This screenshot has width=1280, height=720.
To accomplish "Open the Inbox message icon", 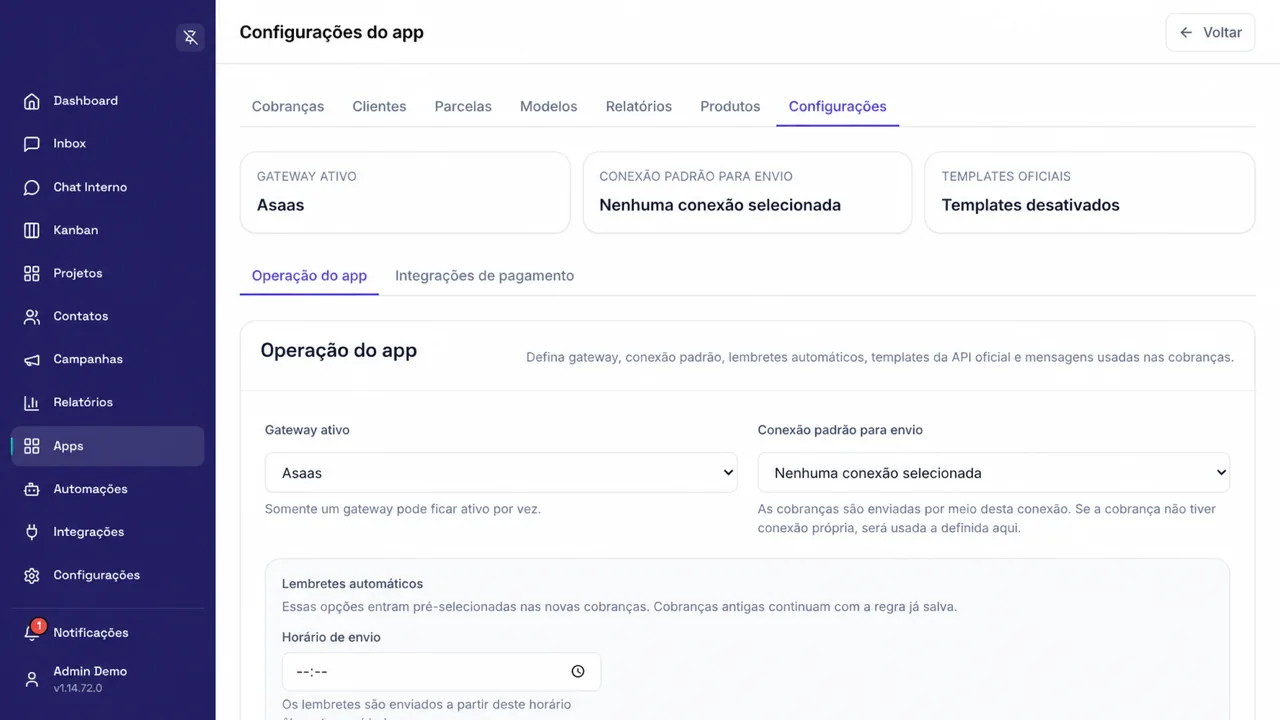I will coord(32,144).
